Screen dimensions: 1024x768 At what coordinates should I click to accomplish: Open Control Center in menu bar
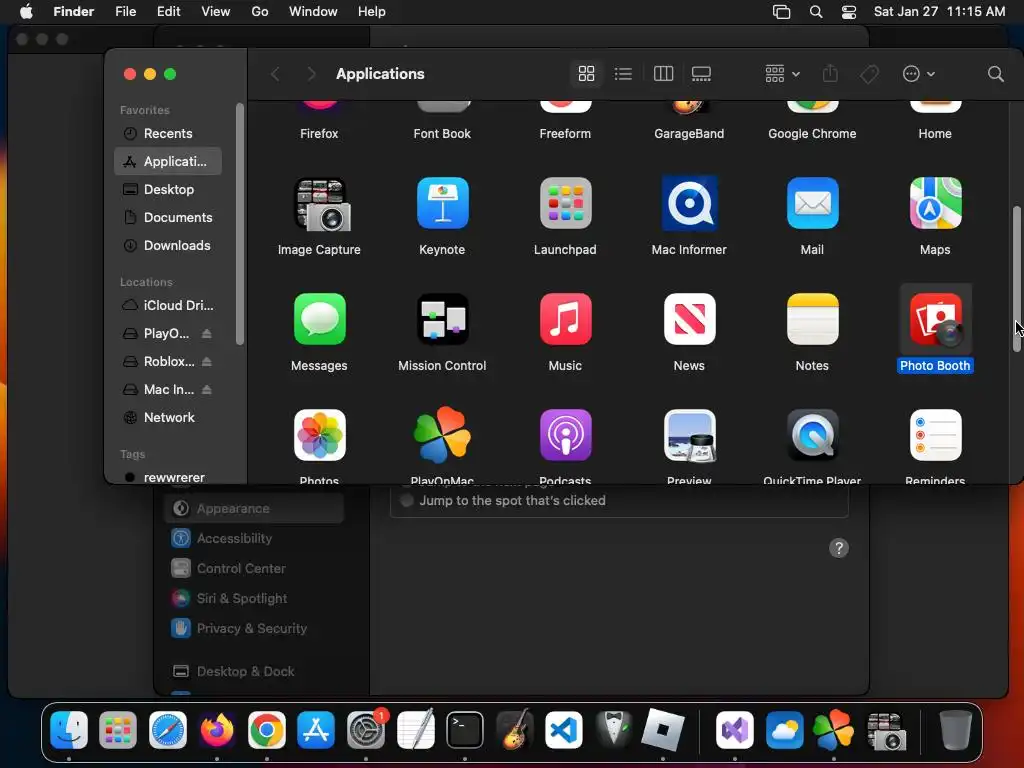[x=848, y=12]
